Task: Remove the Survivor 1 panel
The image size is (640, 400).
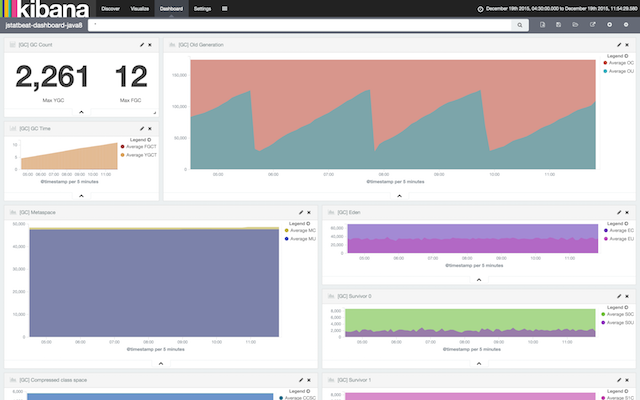Action: pos(627,380)
